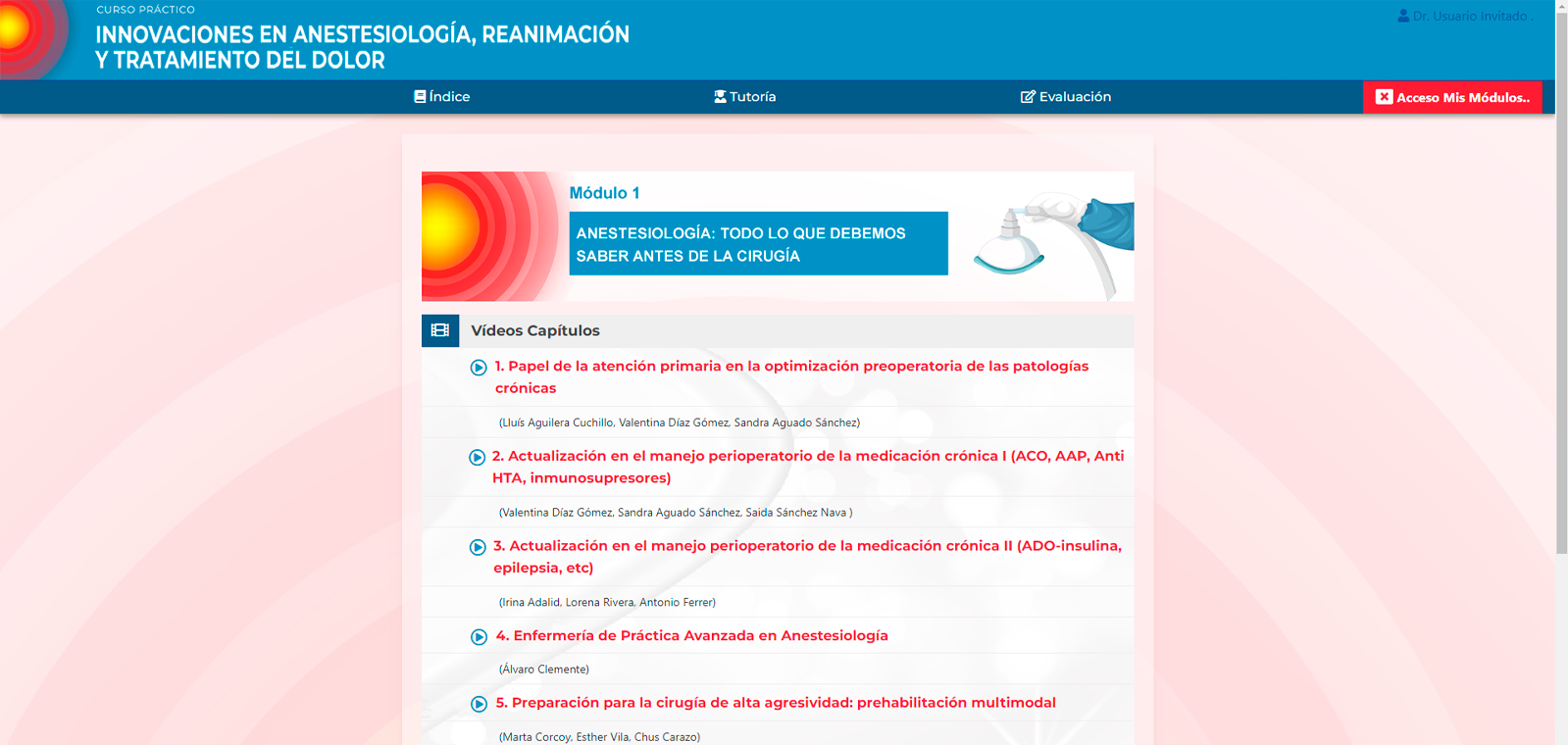Viewport: 1568px width, 745px height.
Task: Click the play icon beside chapter 5
Action: pos(479,704)
